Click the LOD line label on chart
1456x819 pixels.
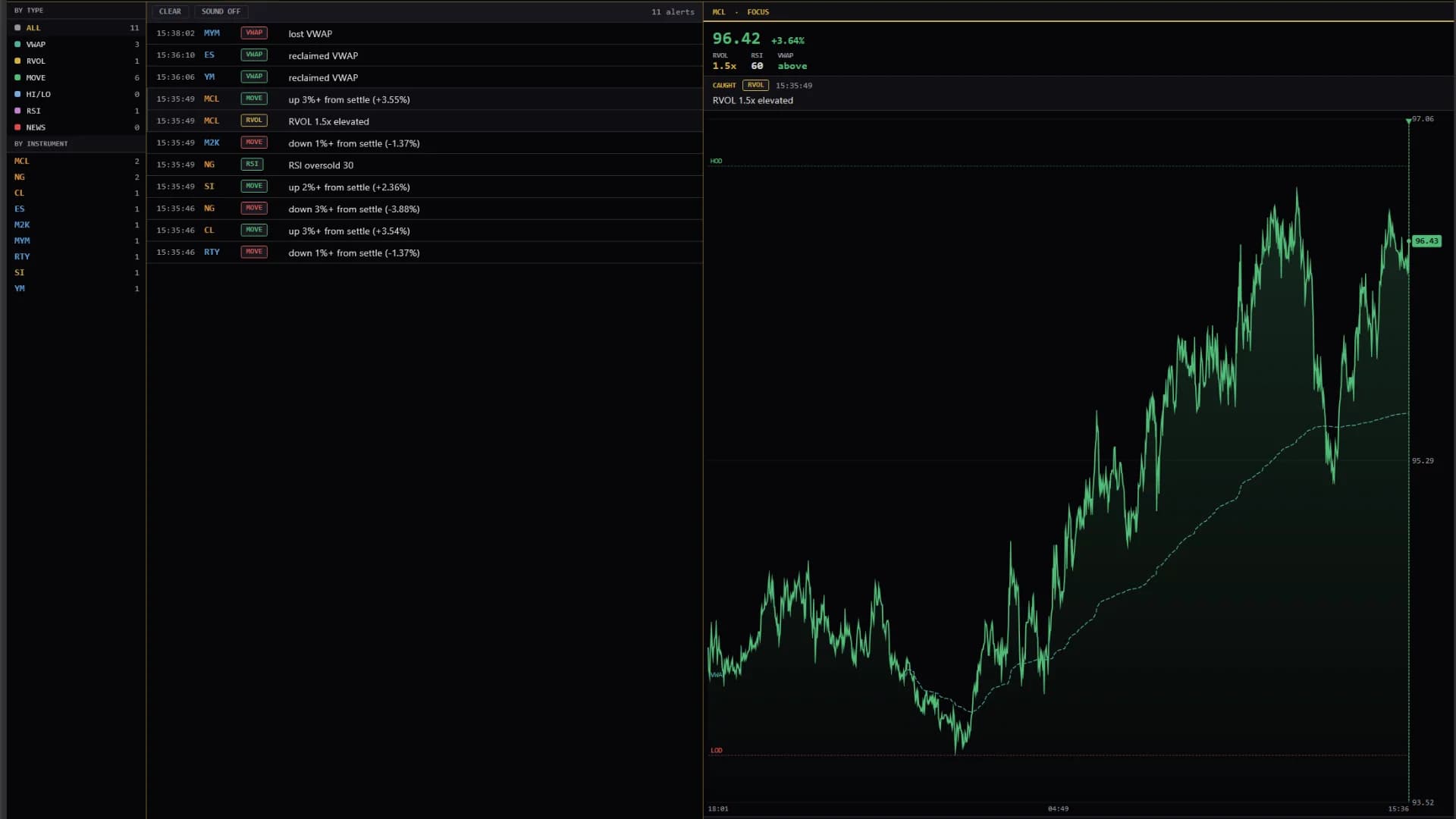coord(716,751)
